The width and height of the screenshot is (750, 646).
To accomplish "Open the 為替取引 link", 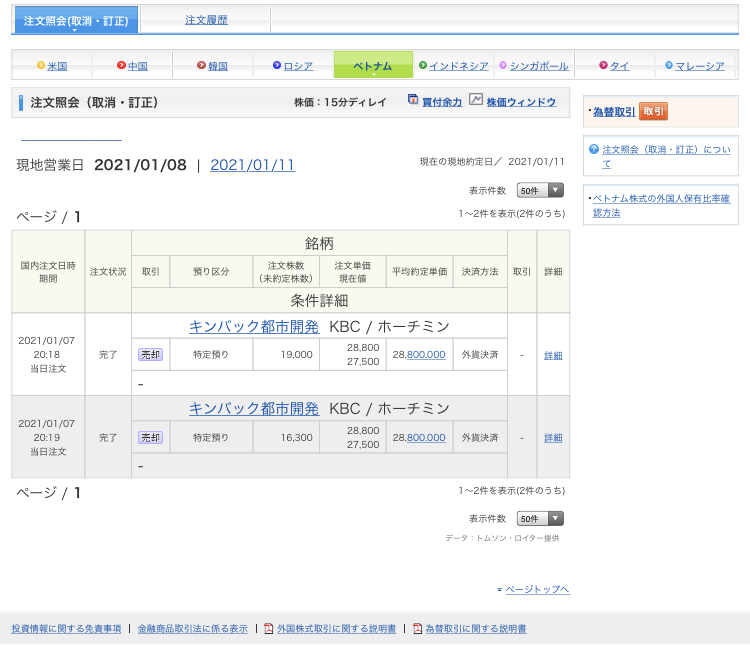I will click(614, 112).
